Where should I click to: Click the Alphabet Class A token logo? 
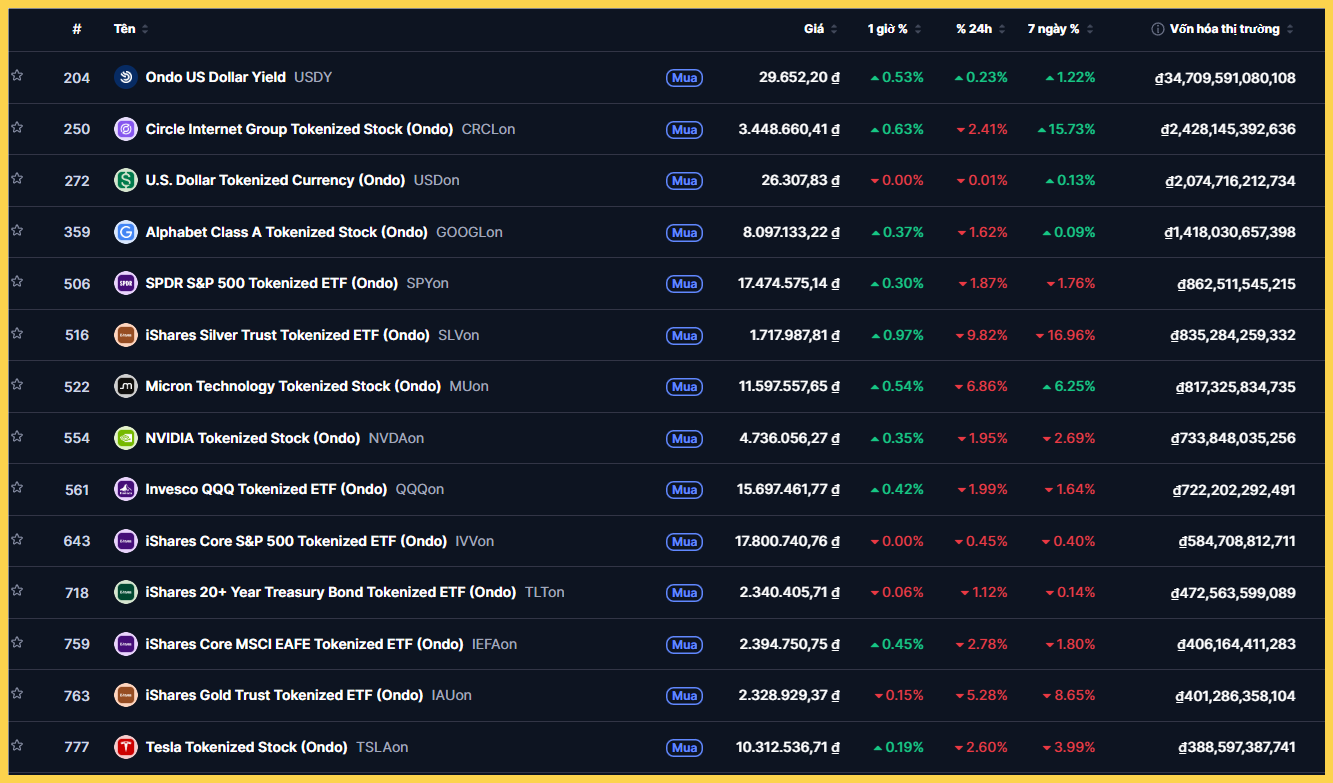125,231
